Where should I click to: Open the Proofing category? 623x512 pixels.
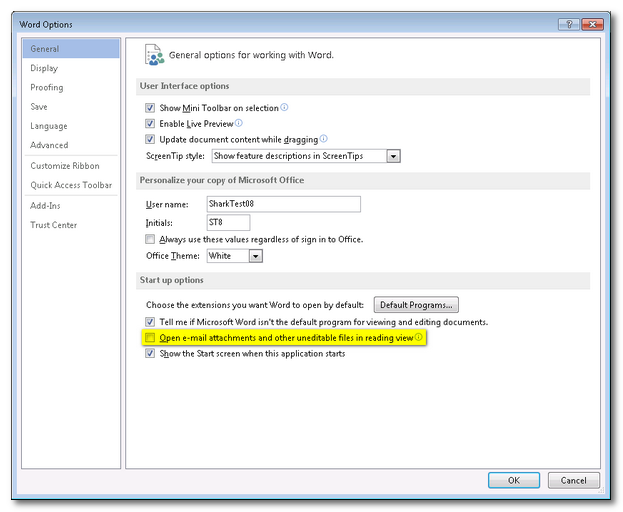click(71, 87)
